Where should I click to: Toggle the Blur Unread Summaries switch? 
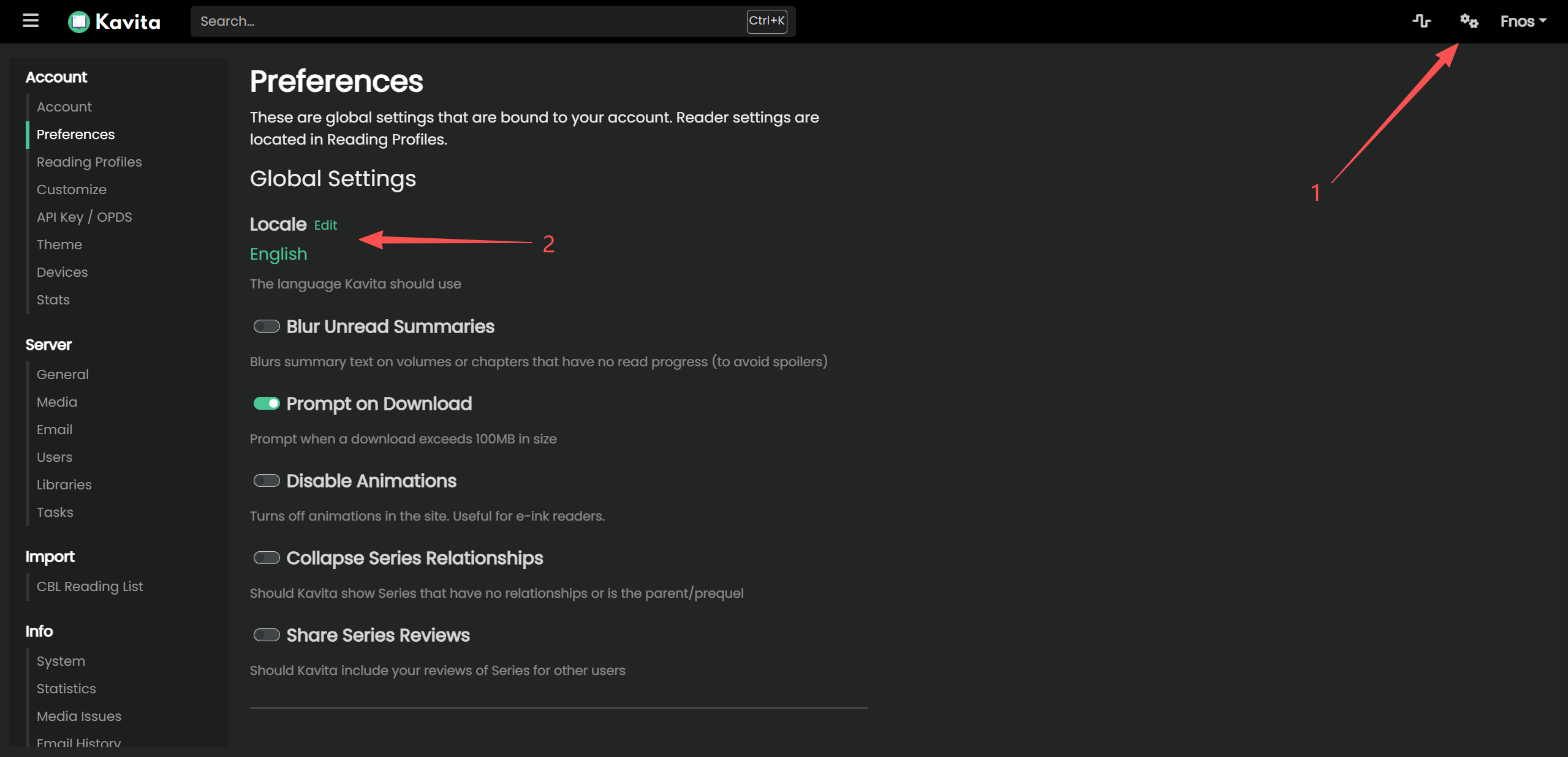[x=267, y=326]
